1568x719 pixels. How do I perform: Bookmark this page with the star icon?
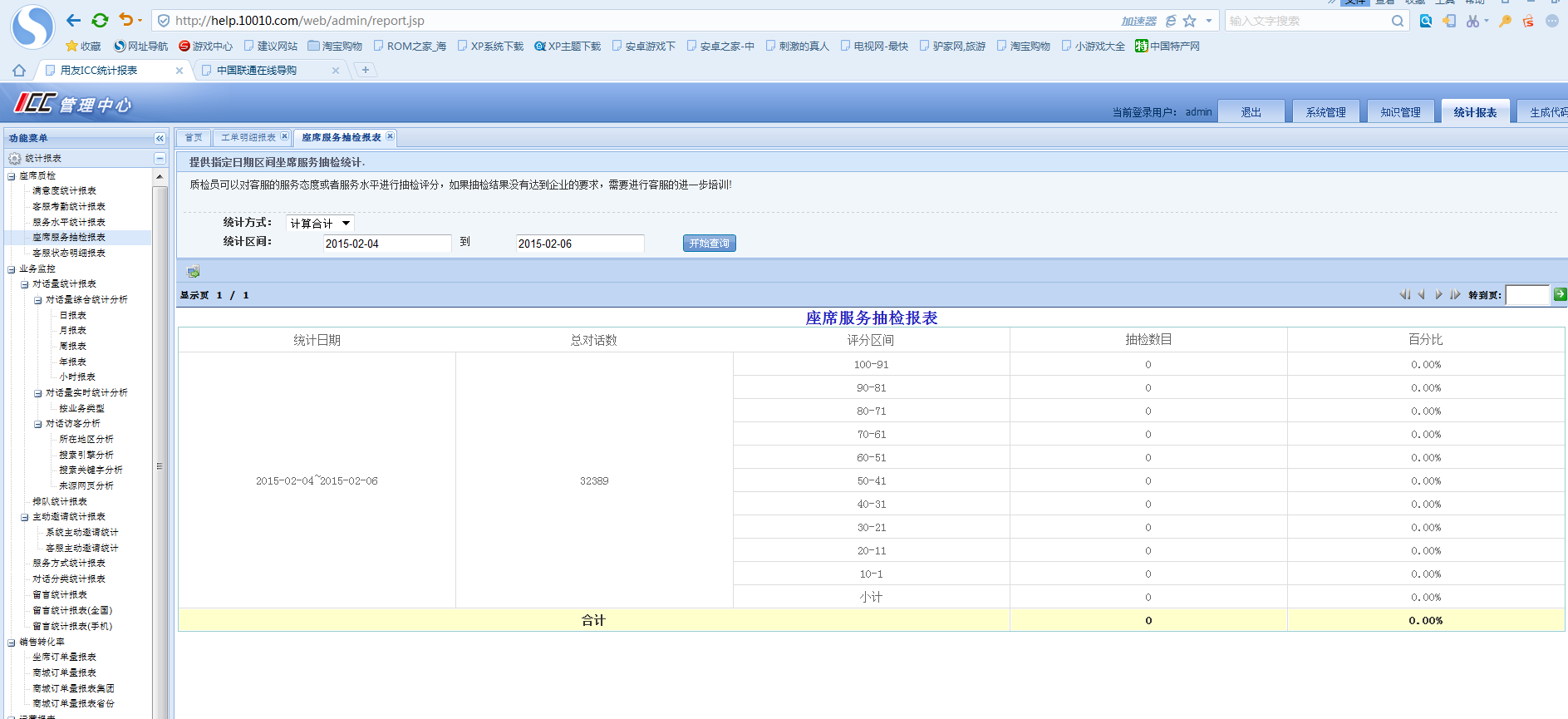[1190, 21]
